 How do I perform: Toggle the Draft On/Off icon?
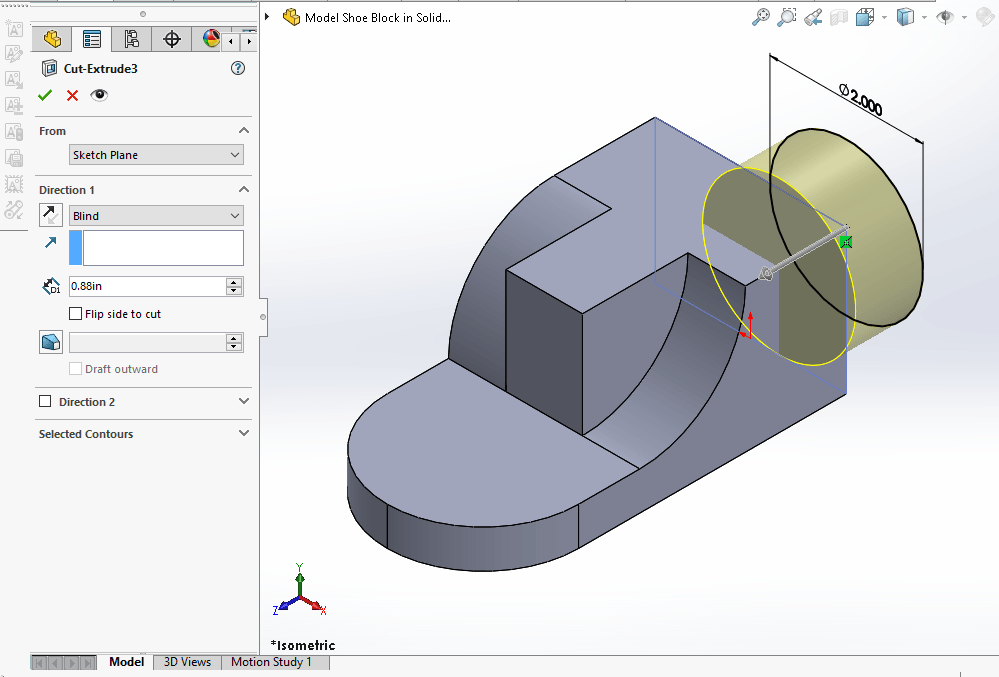click(51, 342)
